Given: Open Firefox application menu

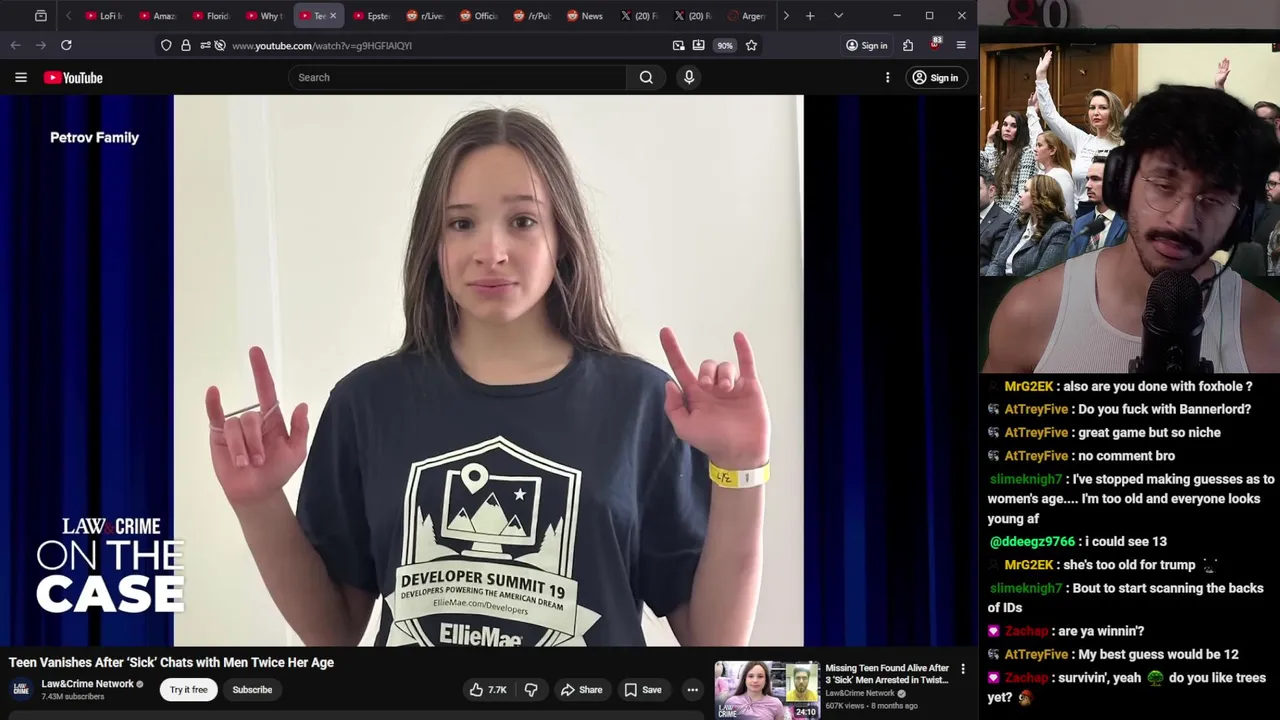Looking at the screenshot, I should 961,45.
